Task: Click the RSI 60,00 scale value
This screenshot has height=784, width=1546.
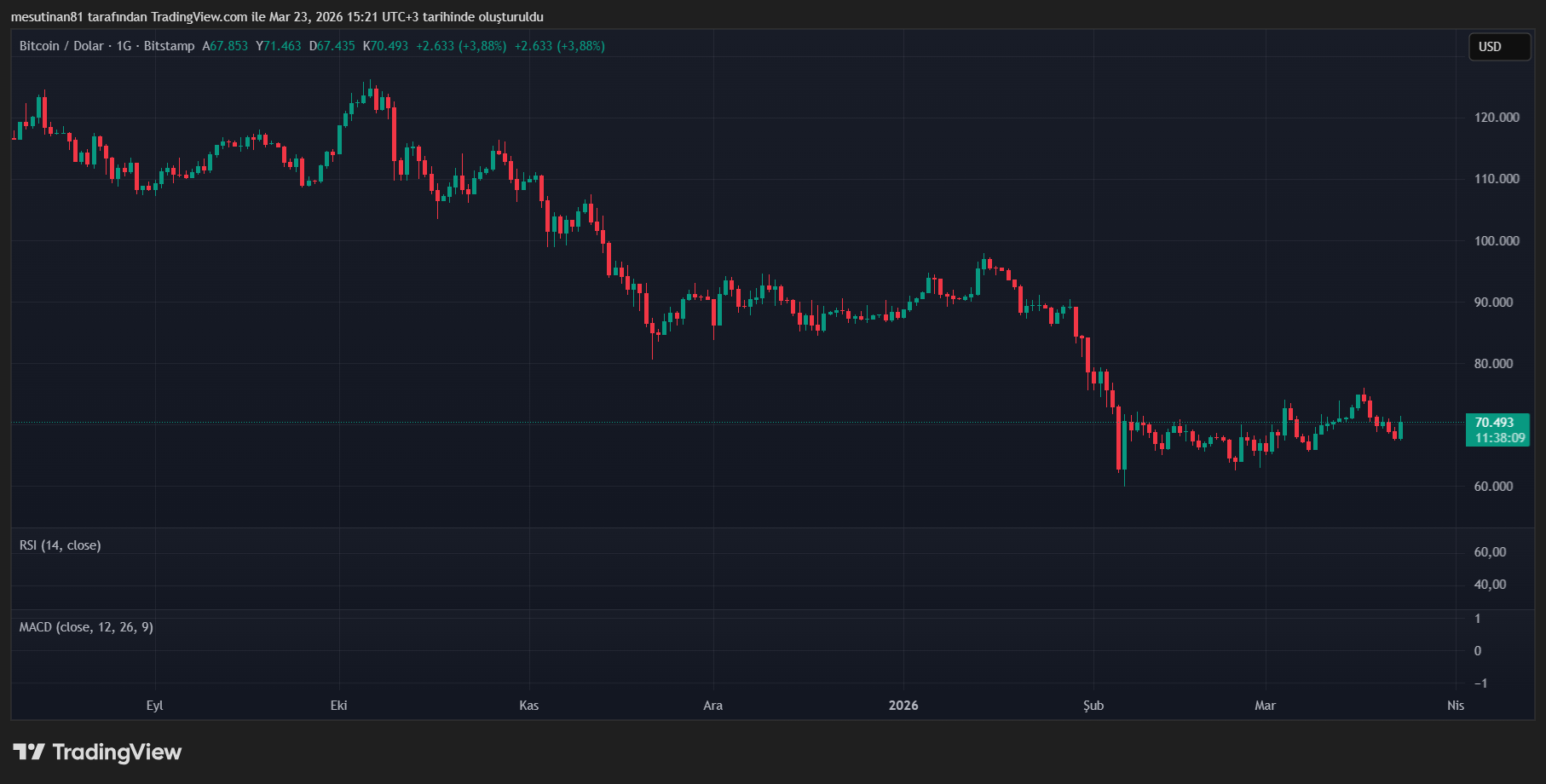Action: 1490,552
